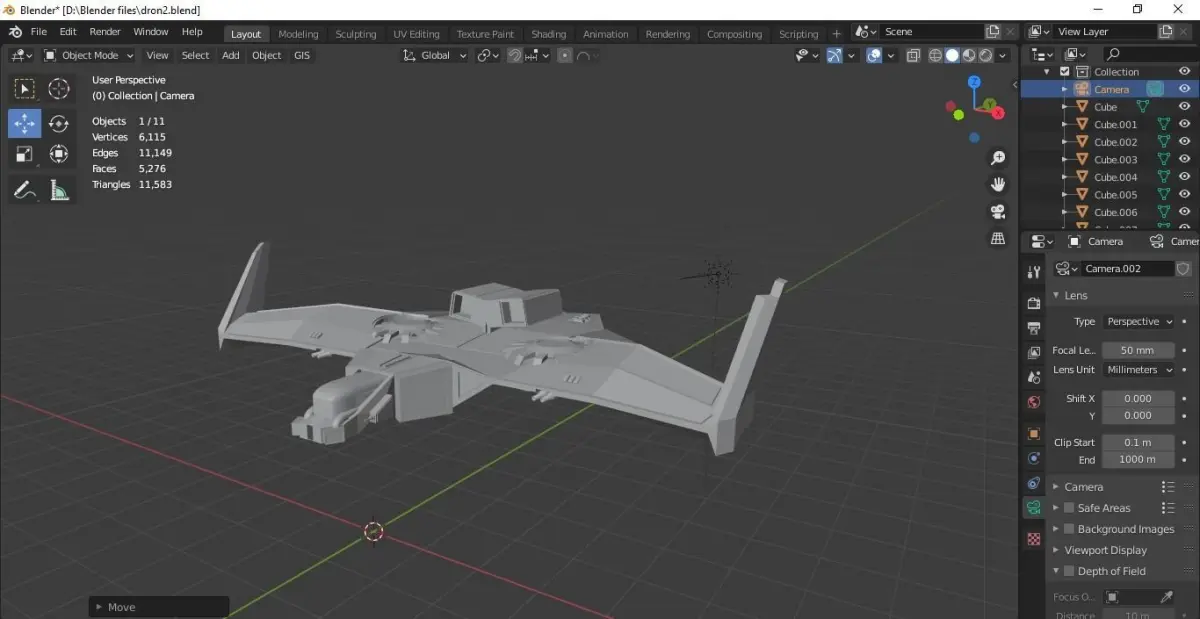Switch perspective/orthographic via grid icon
This screenshot has width=1200, height=619.
(x=997, y=238)
